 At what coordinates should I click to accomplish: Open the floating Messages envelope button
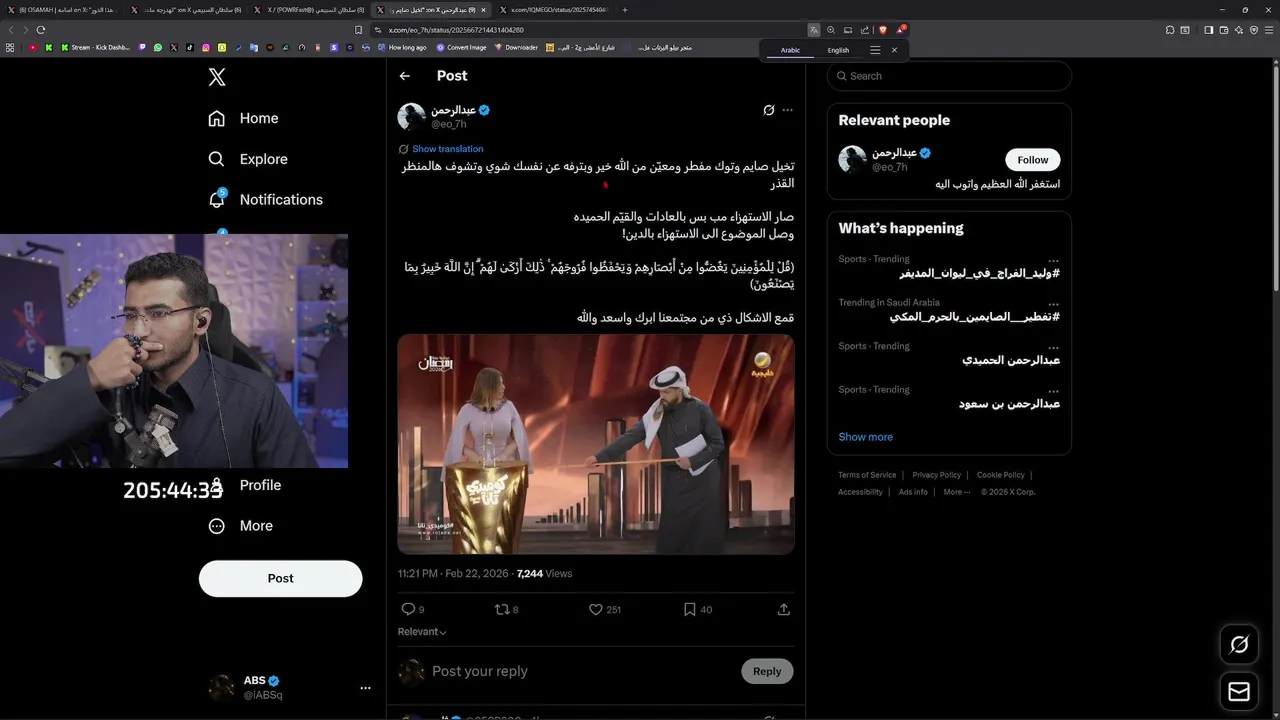[x=1239, y=692]
